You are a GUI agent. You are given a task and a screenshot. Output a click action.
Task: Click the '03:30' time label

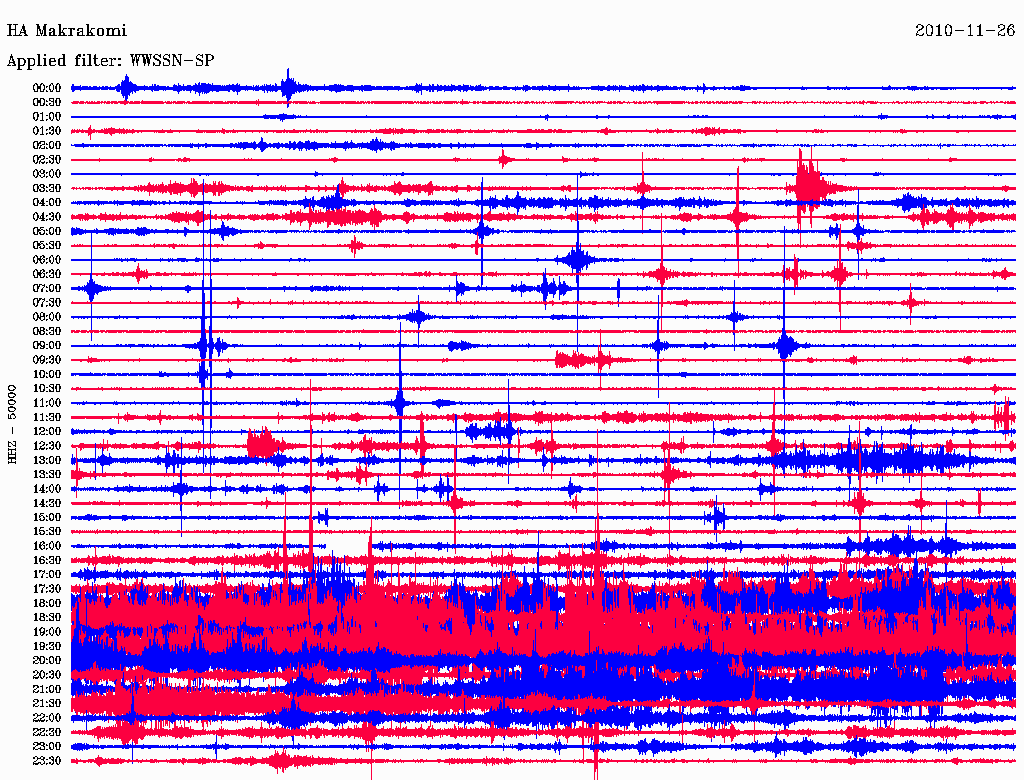[47, 188]
